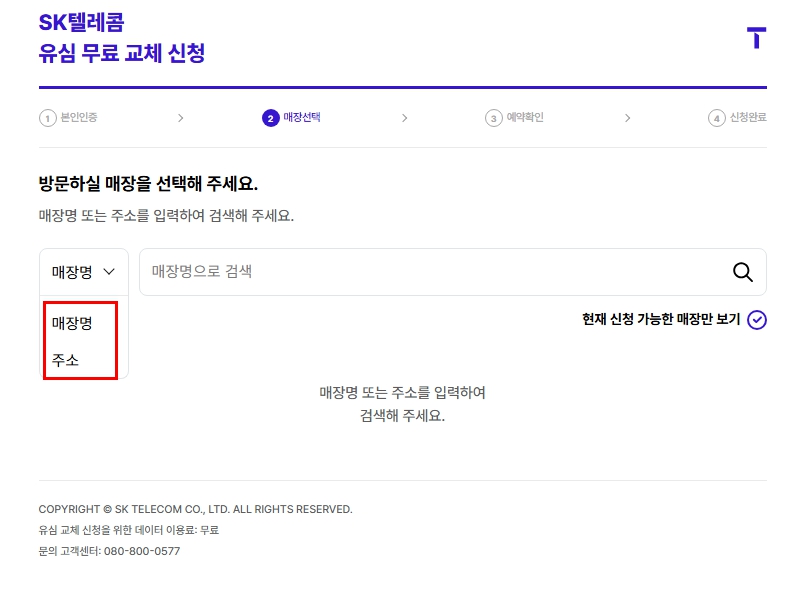This screenshot has width=795, height=612.
Task: Select '매장명' option in dropdown list
Action: 72,323
